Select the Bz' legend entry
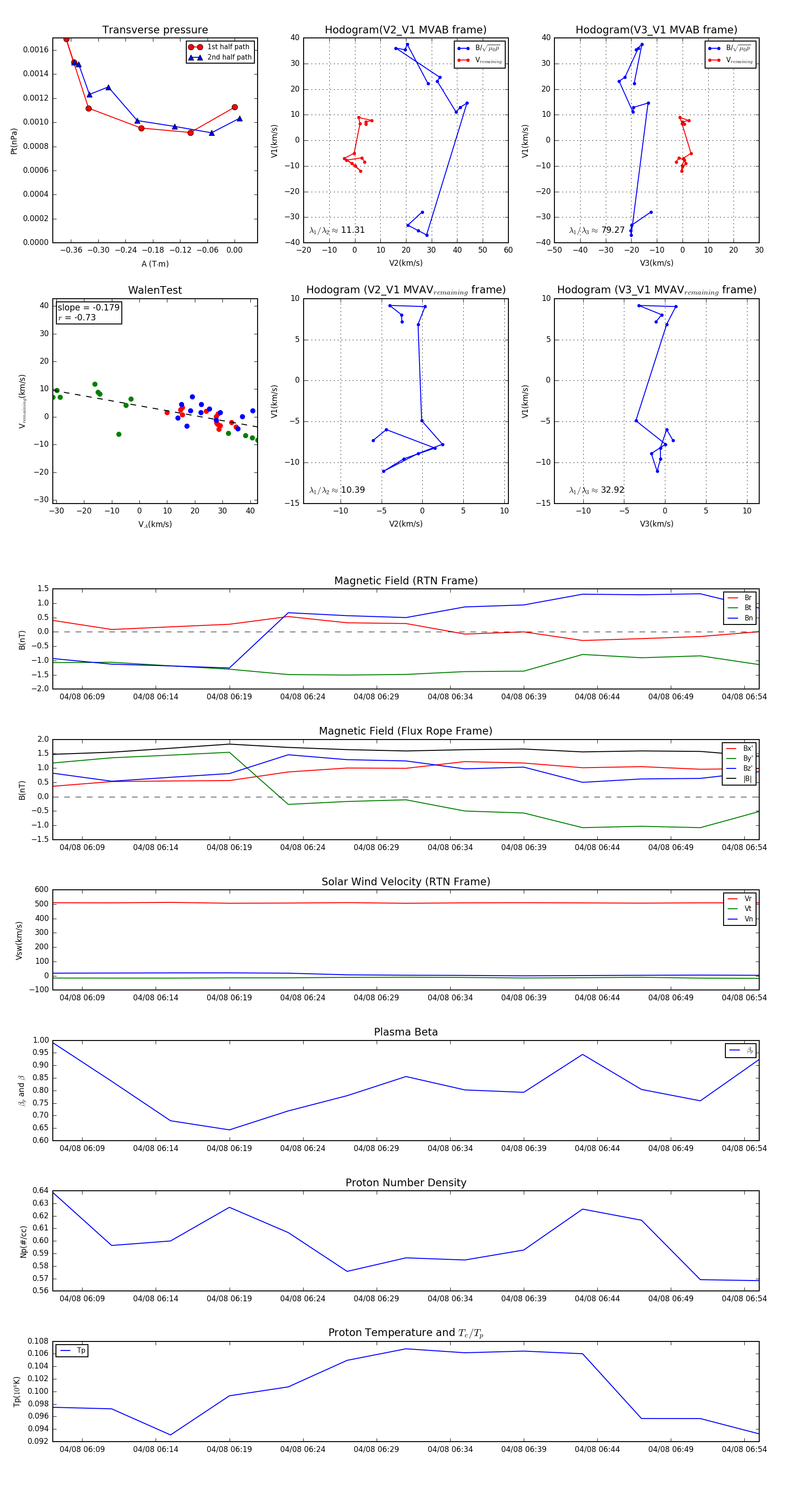 tap(739, 769)
